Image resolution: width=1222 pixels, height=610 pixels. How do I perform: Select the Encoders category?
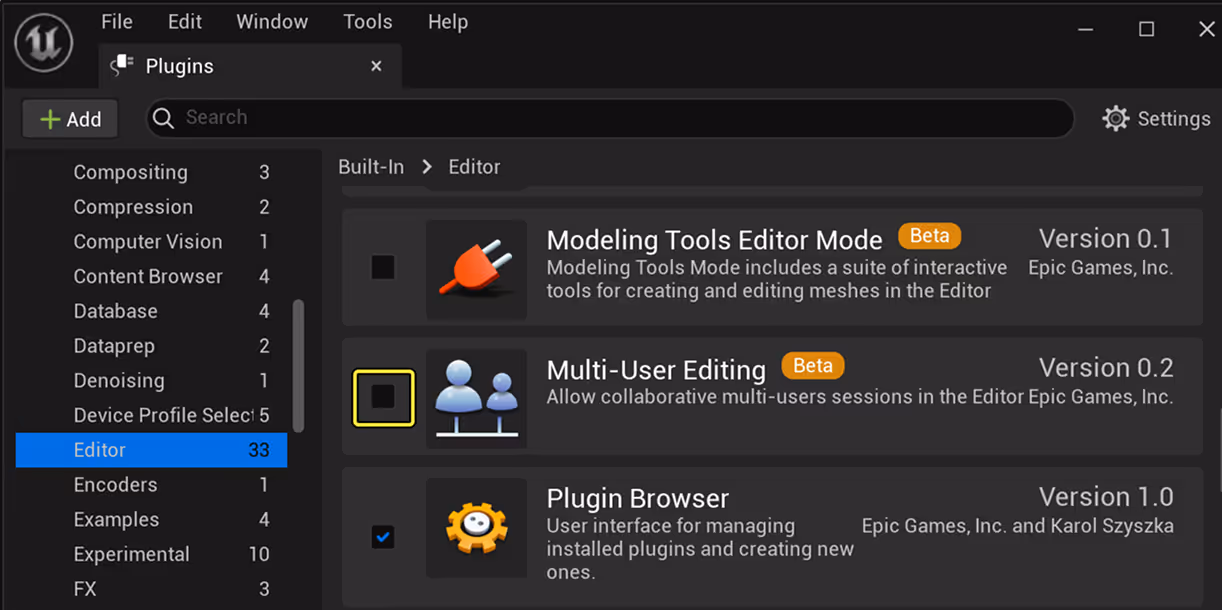point(151,485)
